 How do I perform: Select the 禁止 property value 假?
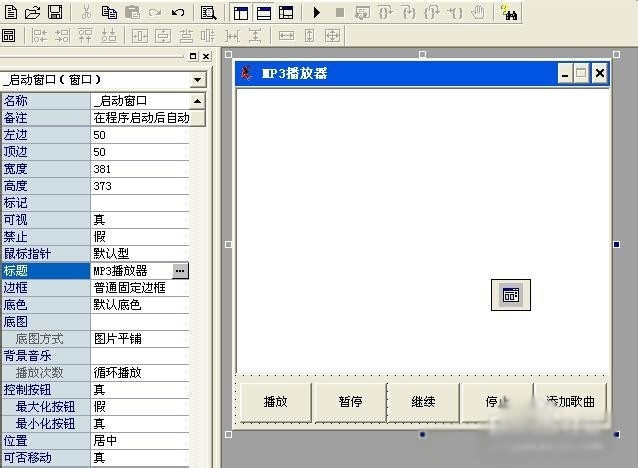(x=140, y=236)
